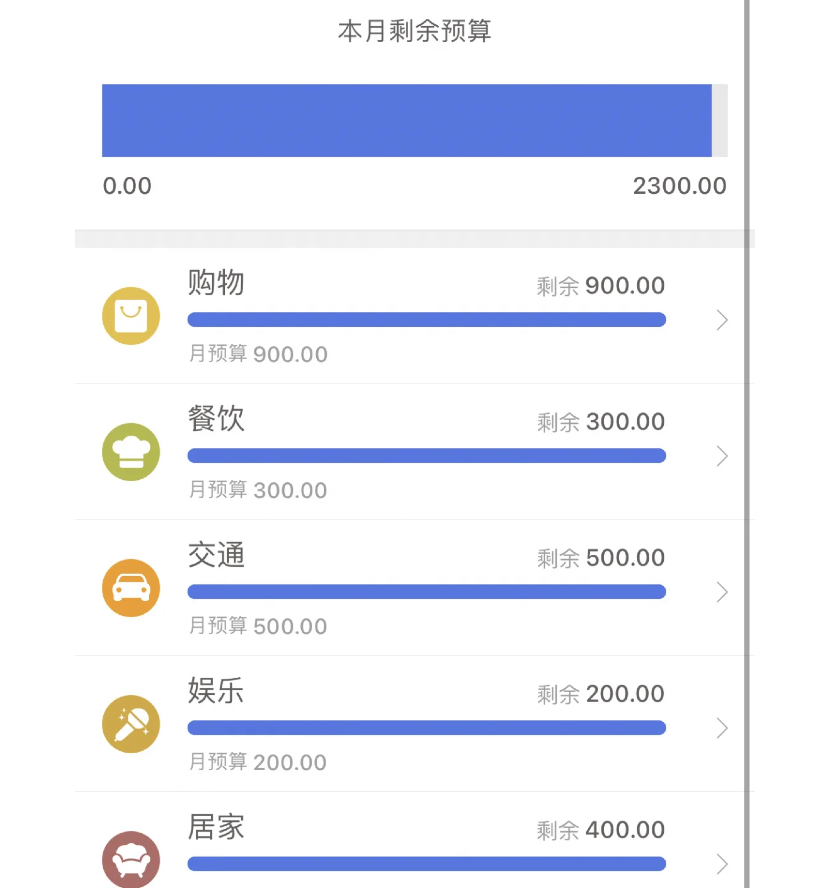The width and height of the screenshot is (828, 892).
Task: Click the 娱乐 budget progress bar
Action: tap(426, 728)
